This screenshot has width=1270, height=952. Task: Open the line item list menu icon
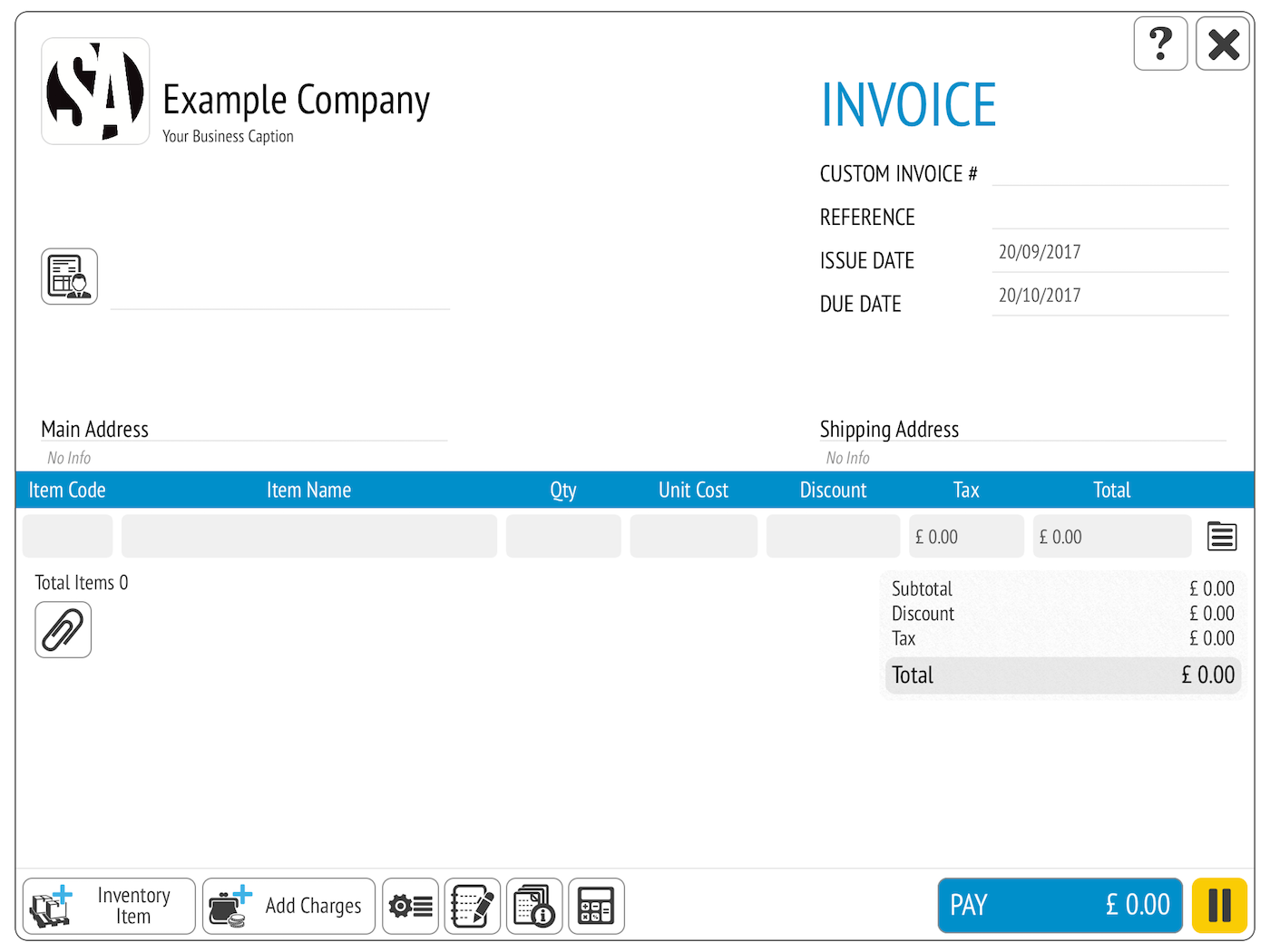point(1222,537)
